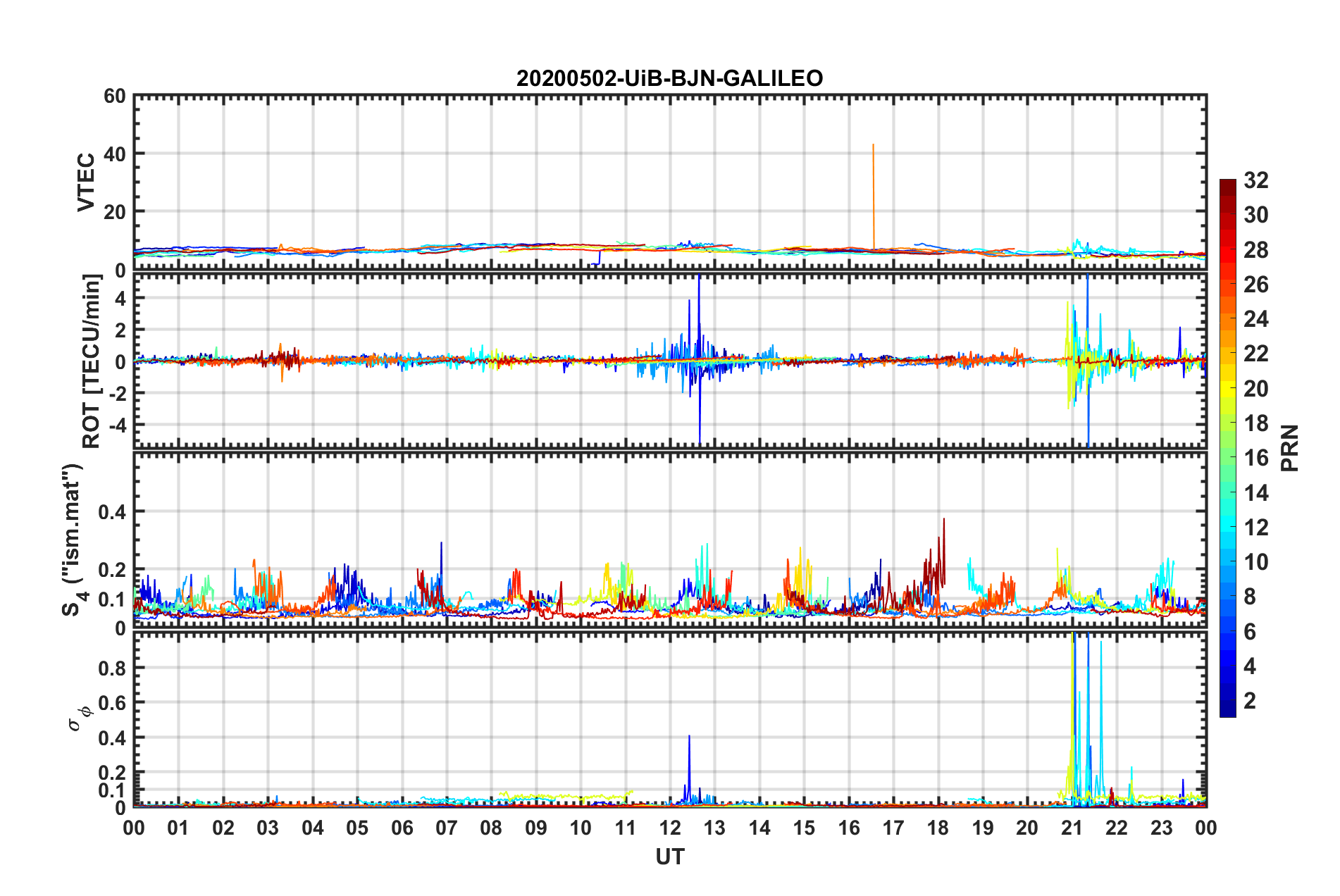Click the colorbar tick label 12

point(1256,528)
